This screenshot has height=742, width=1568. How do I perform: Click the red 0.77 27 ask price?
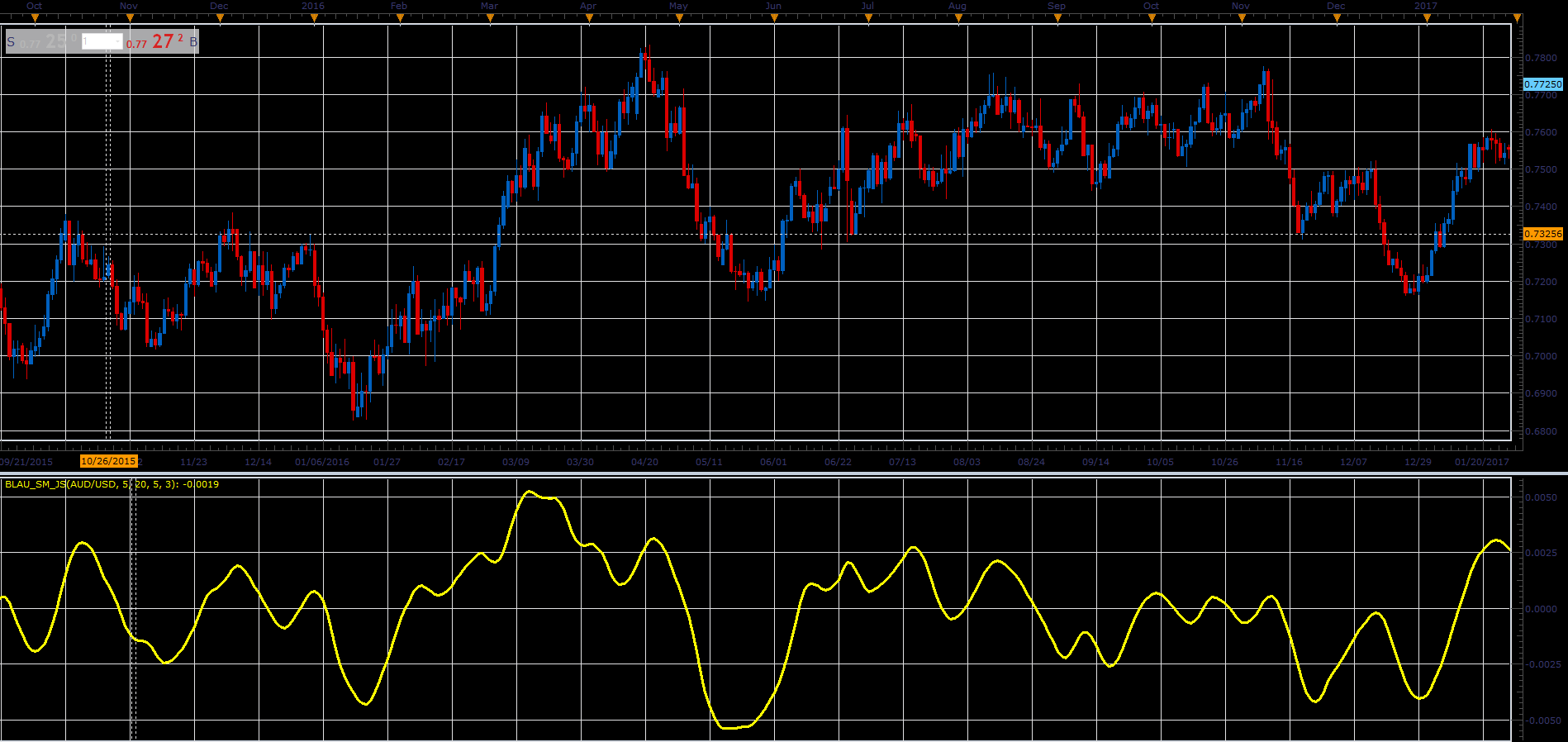point(154,41)
